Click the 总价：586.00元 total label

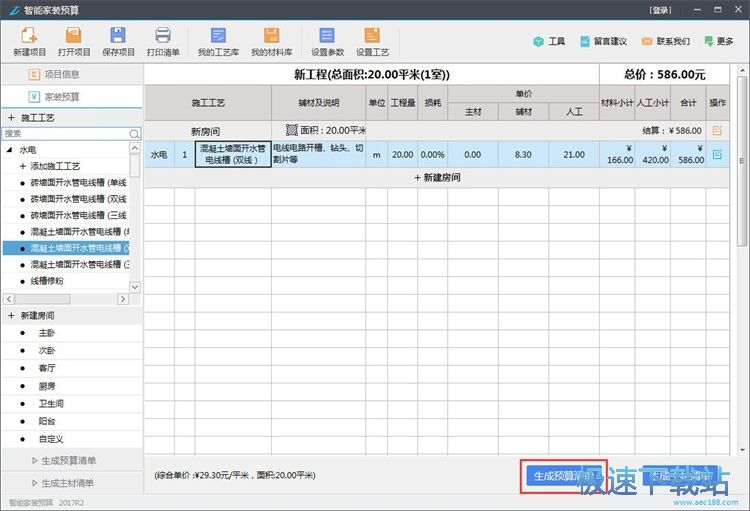point(664,74)
